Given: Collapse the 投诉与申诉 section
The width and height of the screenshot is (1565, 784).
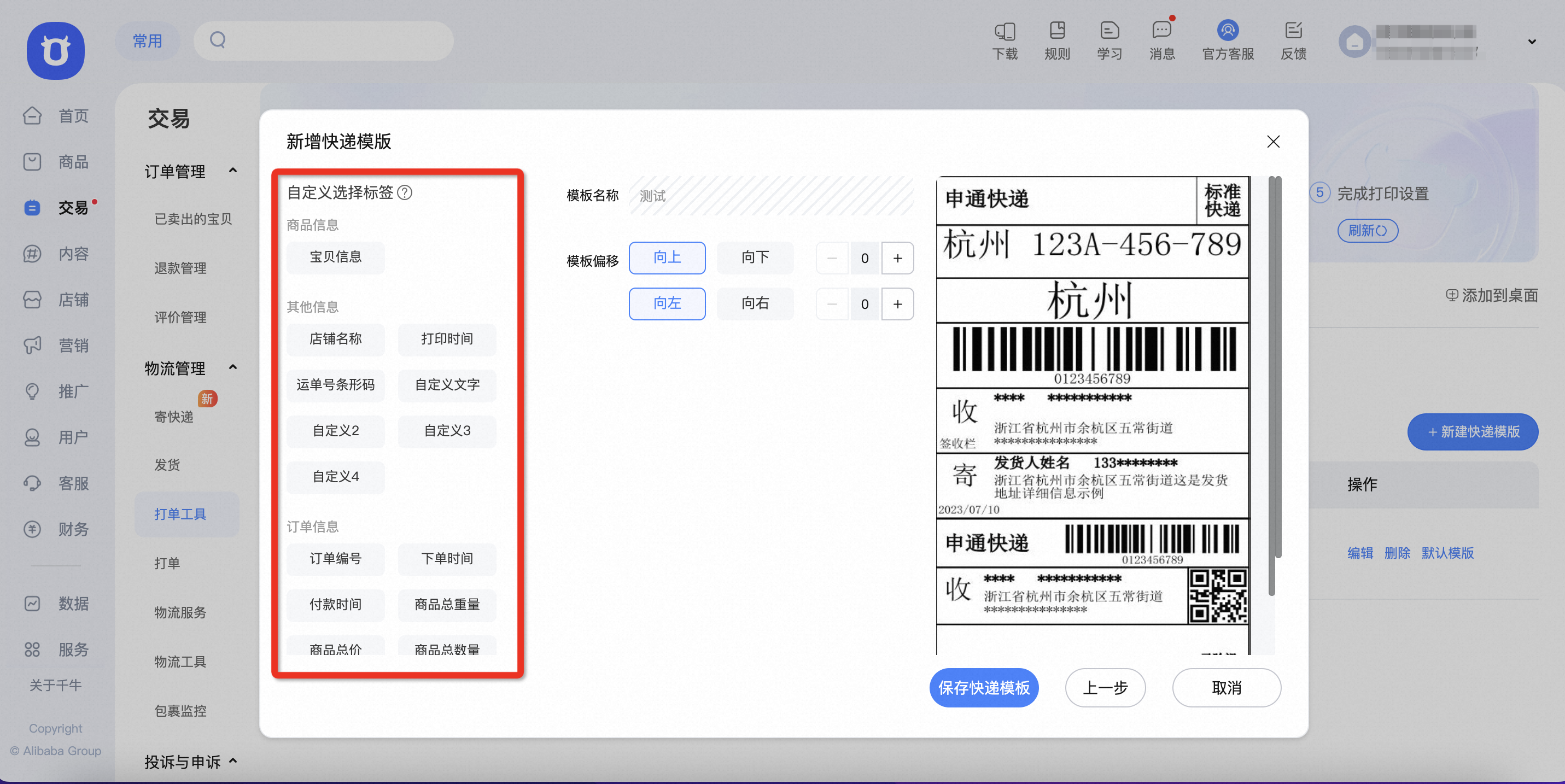Looking at the screenshot, I should point(233,761).
